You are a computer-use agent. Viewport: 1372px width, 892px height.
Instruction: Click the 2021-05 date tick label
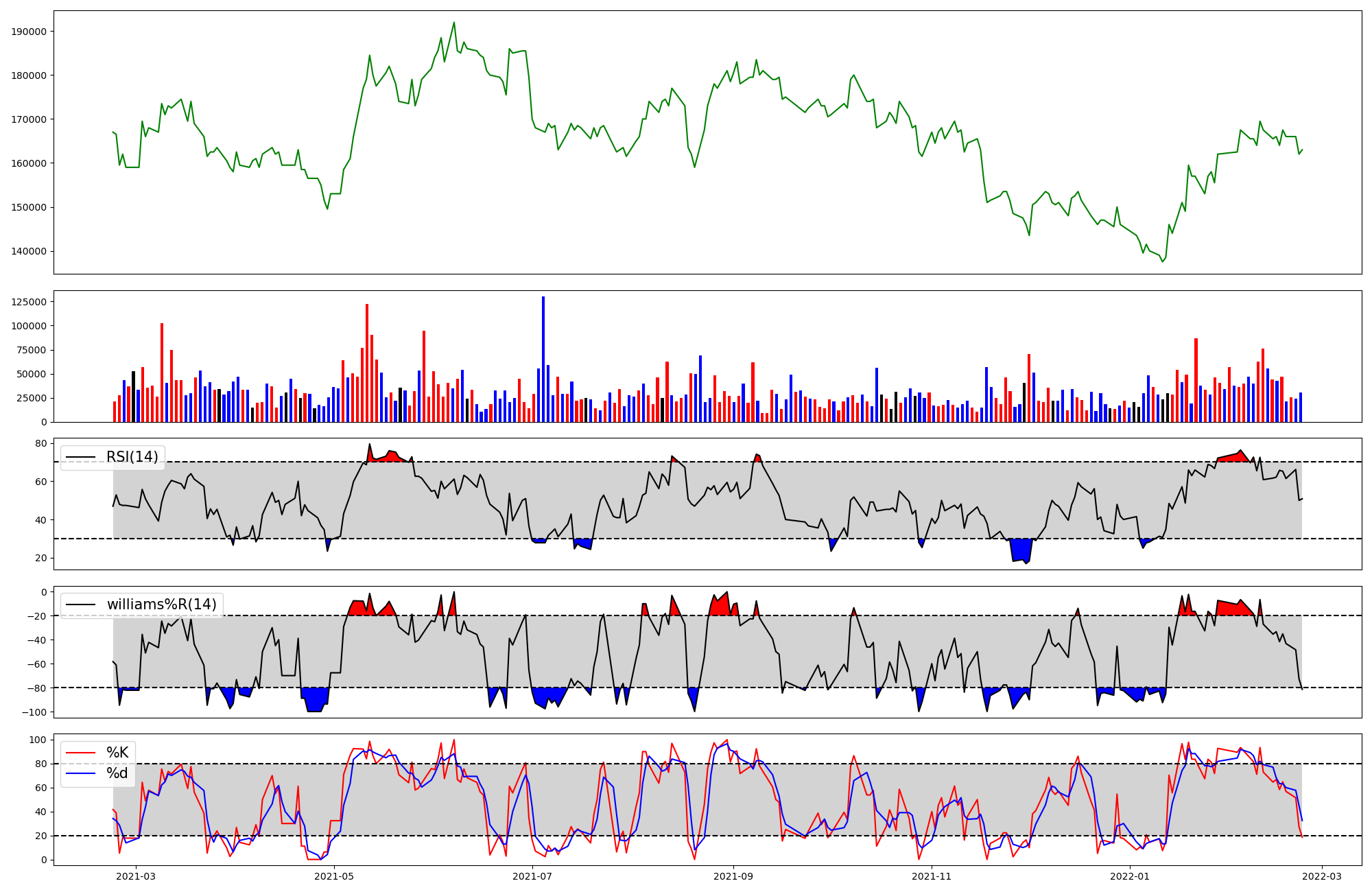pos(334,876)
